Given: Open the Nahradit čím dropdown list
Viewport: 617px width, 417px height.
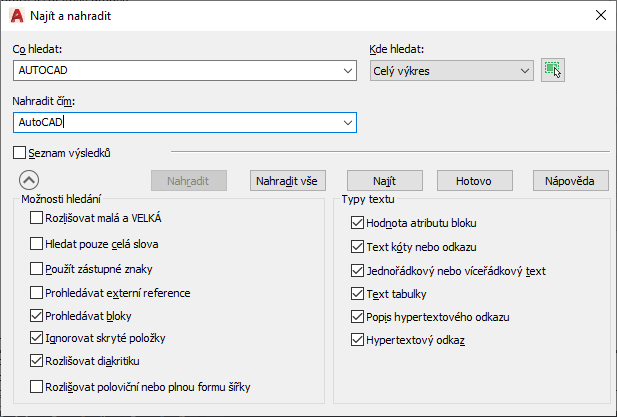Looking at the screenshot, I should click(x=348, y=122).
